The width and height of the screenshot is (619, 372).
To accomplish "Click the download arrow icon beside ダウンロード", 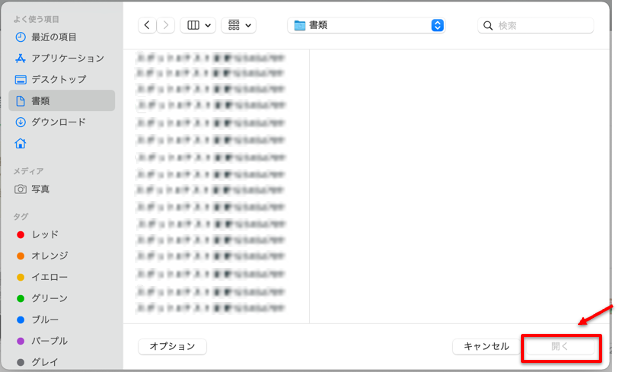I will tap(21, 122).
